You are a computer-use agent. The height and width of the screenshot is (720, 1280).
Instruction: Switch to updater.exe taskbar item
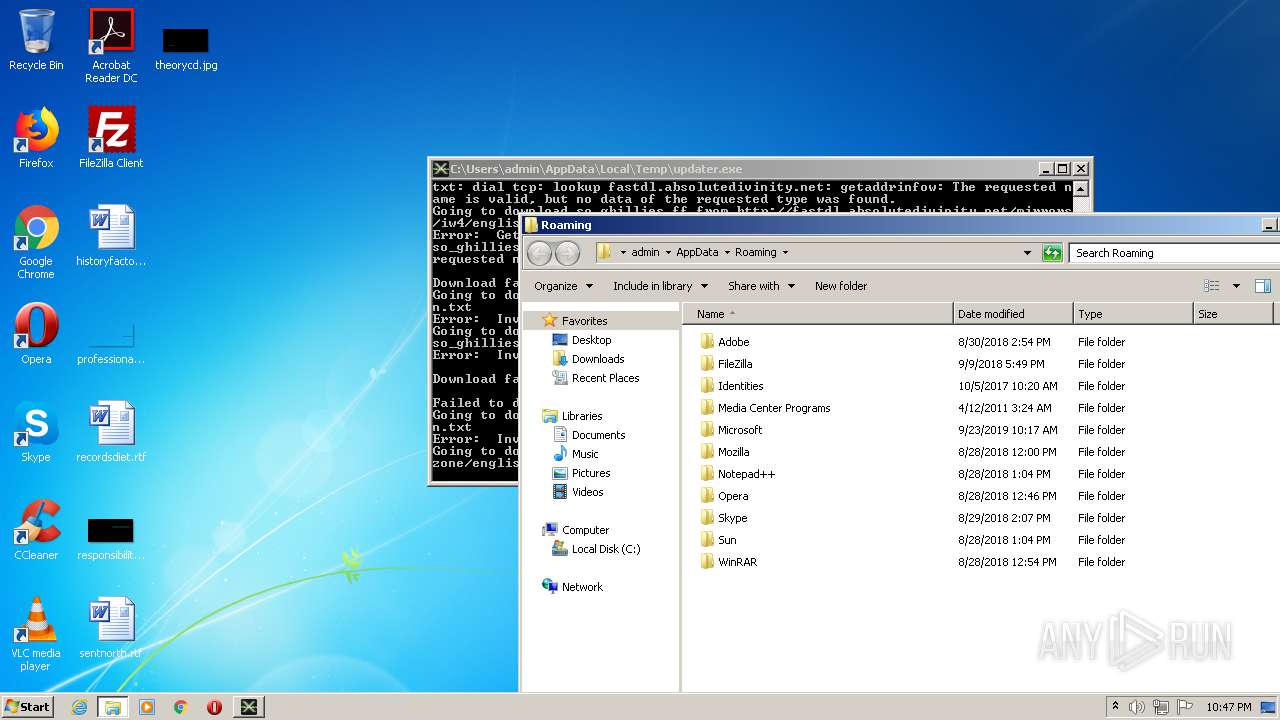point(248,707)
